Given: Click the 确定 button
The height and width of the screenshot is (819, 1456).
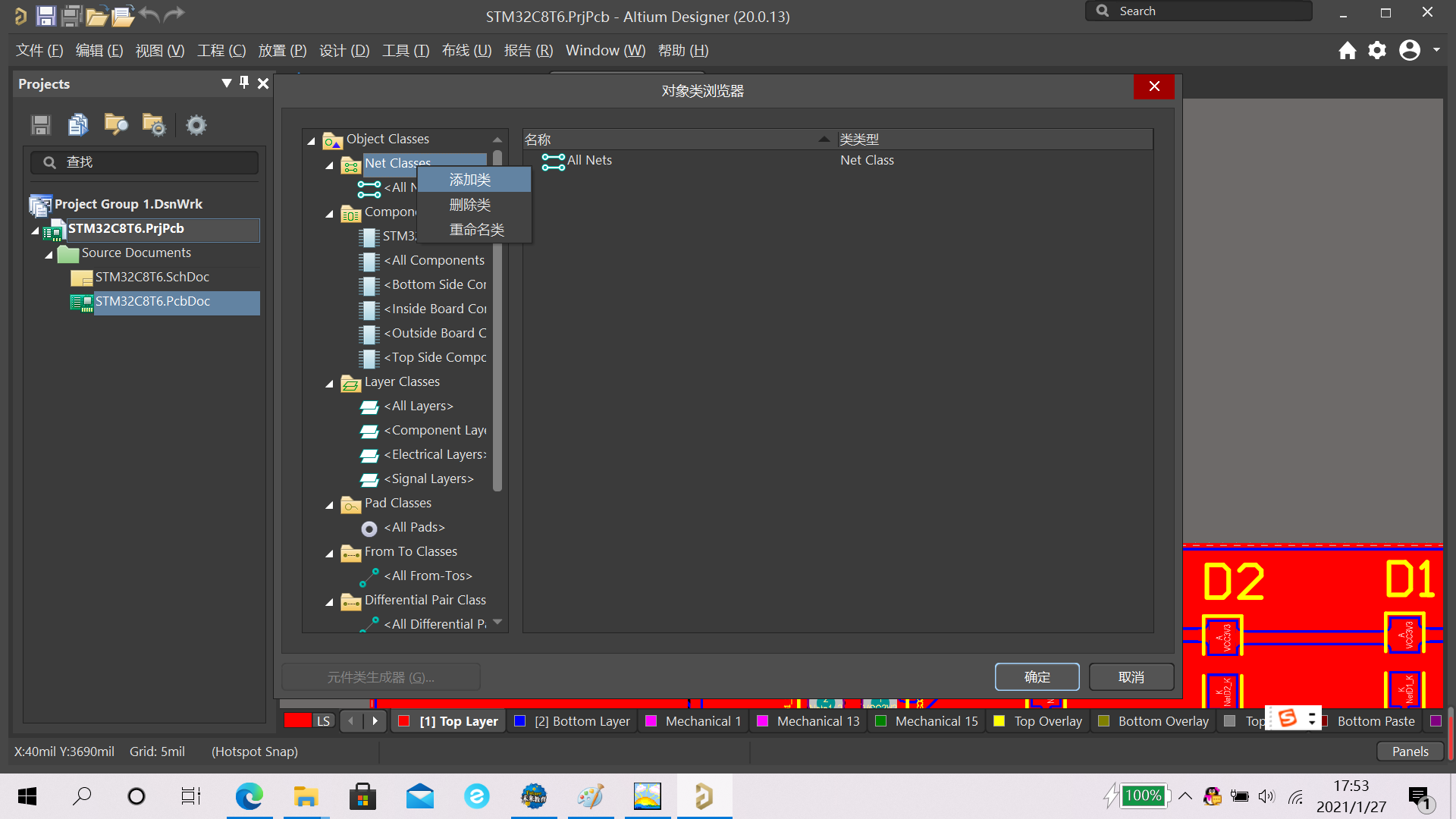Looking at the screenshot, I should [x=1037, y=677].
